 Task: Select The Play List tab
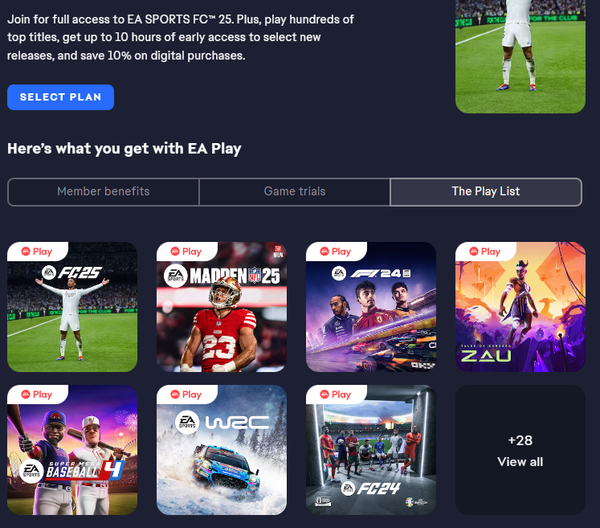pos(486,191)
